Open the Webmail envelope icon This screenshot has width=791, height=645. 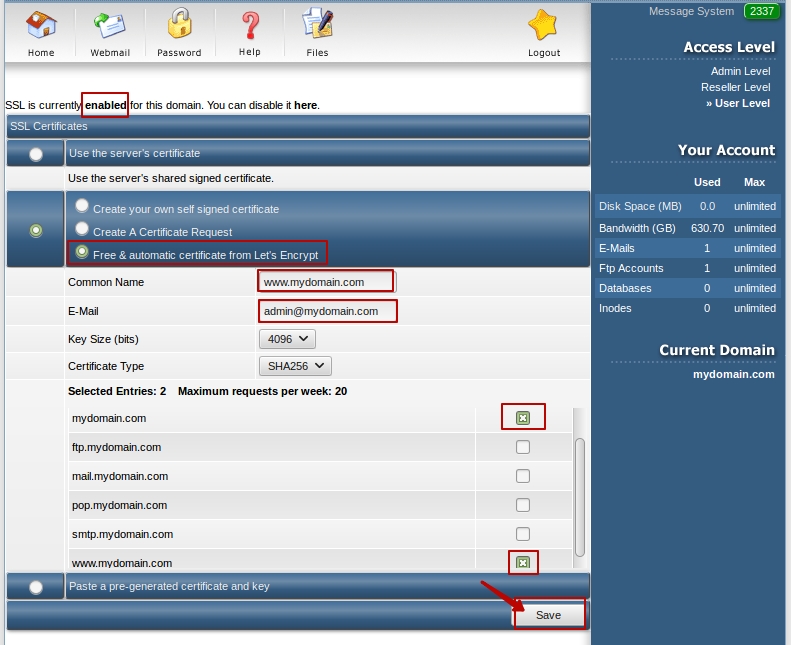tap(108, 26)
